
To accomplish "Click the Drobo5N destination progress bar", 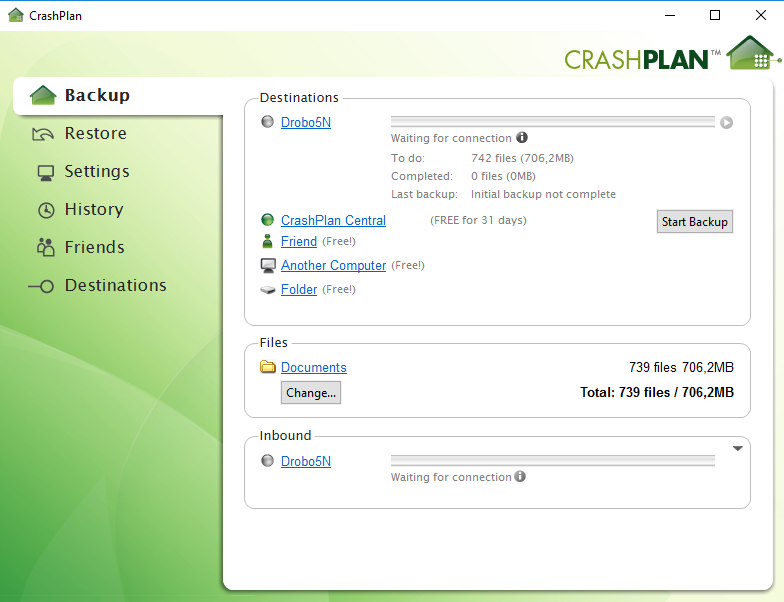I will pos(552,122).
